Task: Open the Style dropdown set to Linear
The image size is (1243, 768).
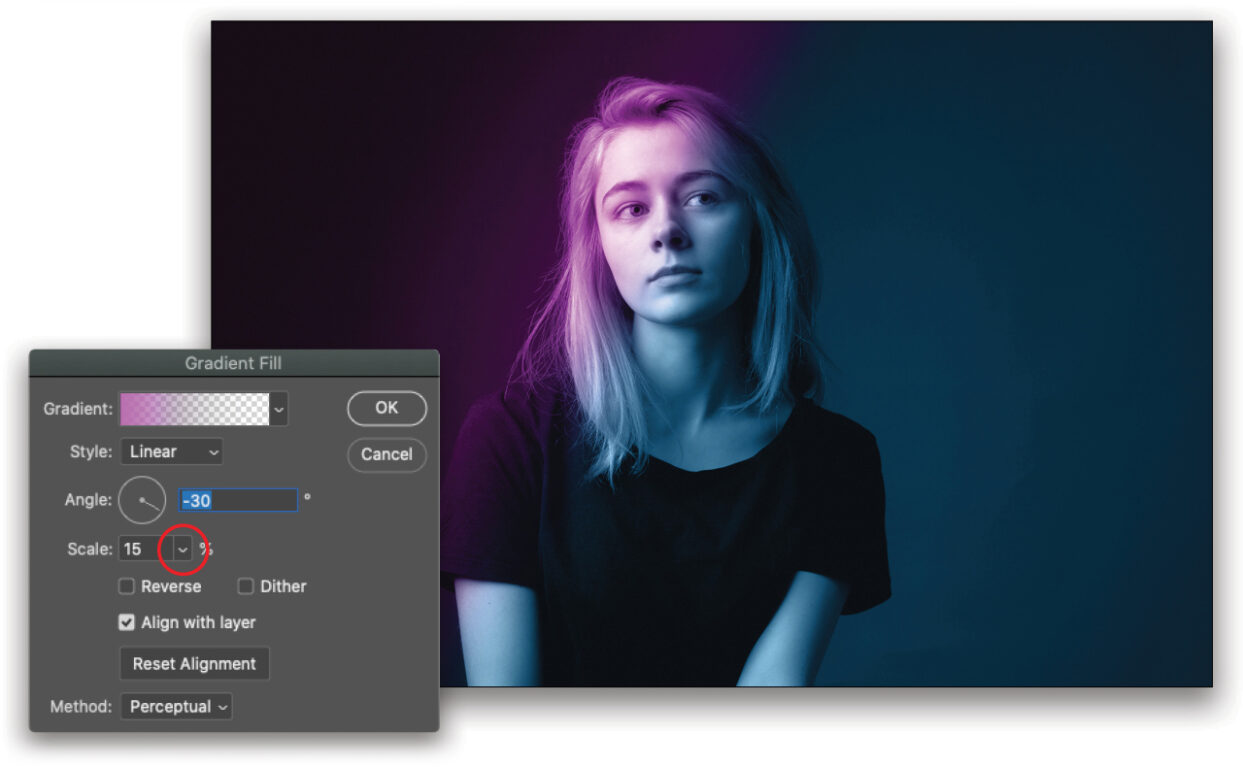Action: coord(170,452)
